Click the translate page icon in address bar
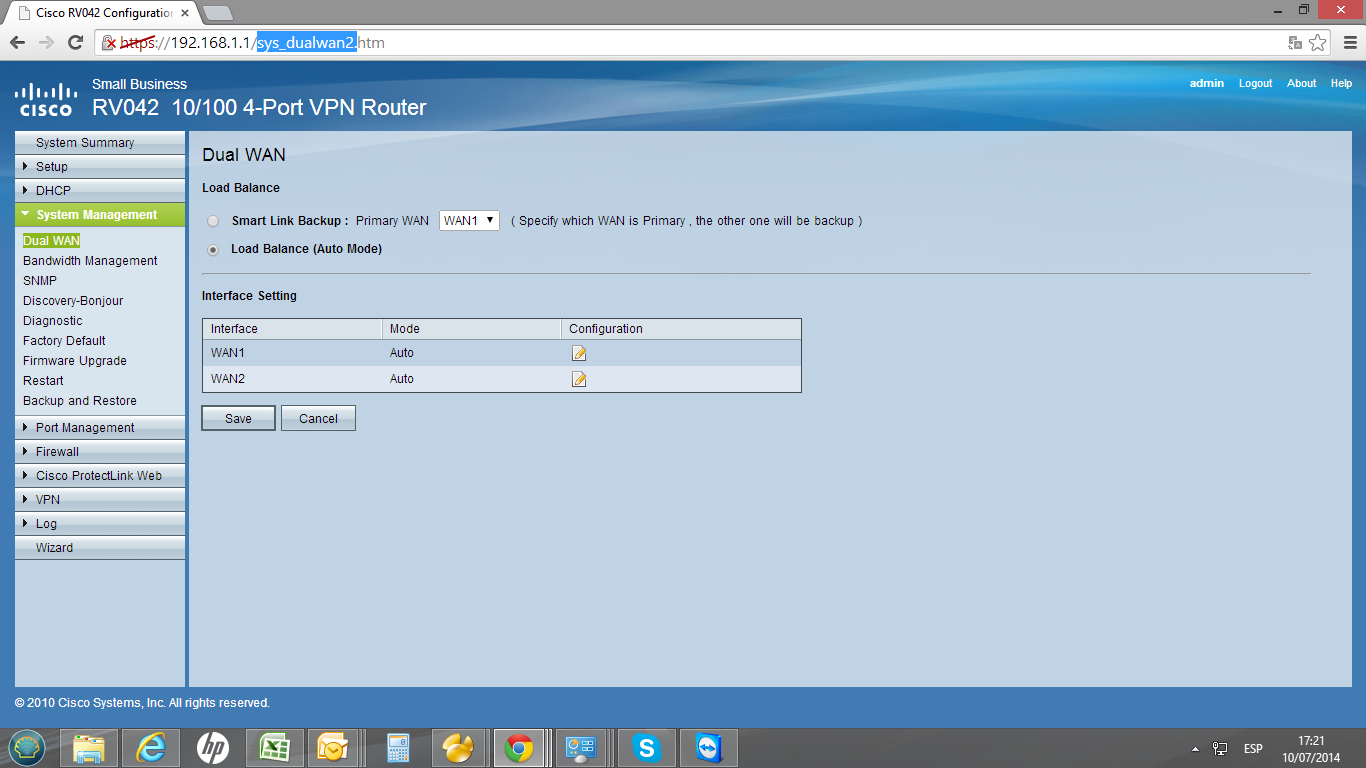Image resolution: width=1366 pixels, height=768 pixels. (x=1295, y=43)
